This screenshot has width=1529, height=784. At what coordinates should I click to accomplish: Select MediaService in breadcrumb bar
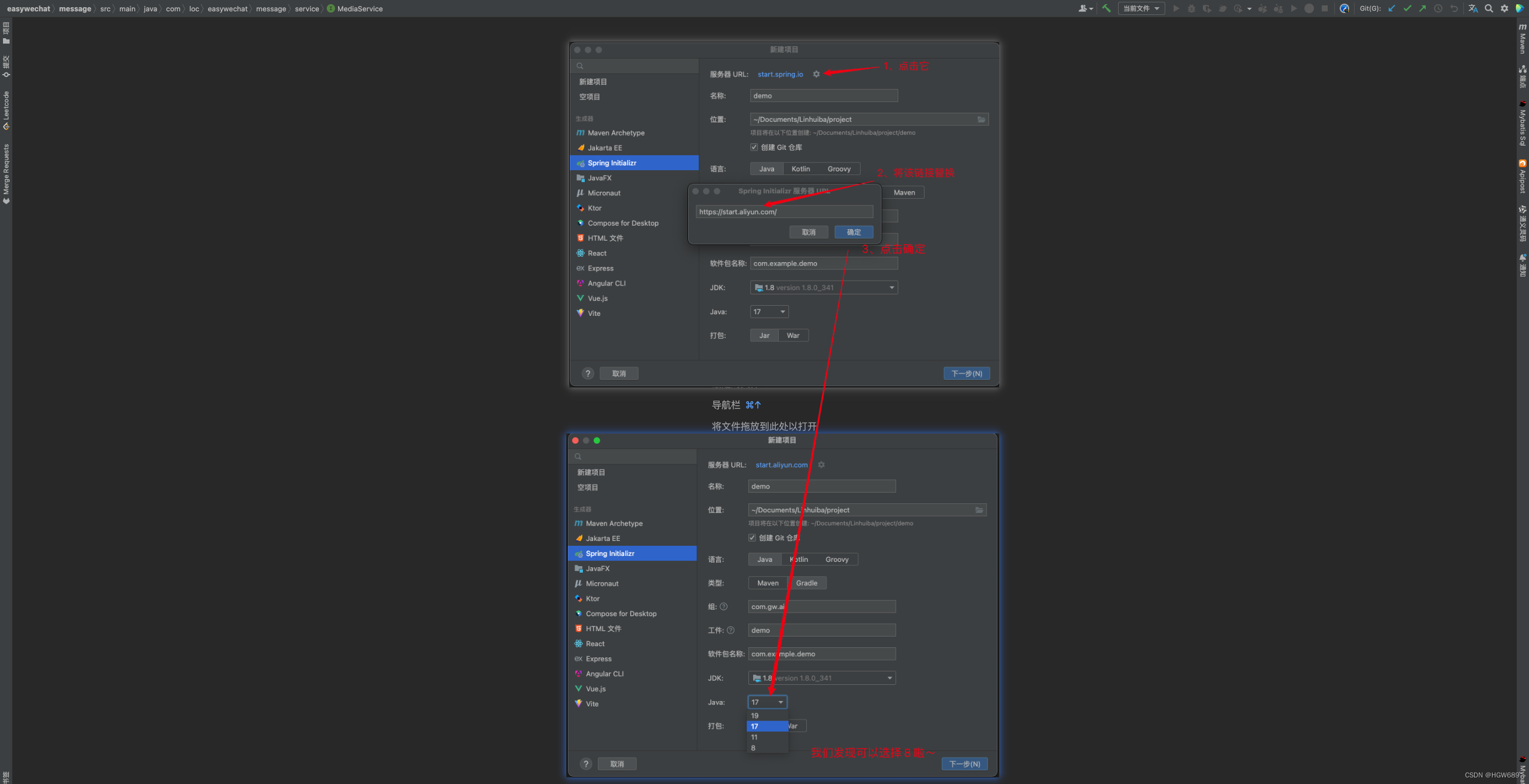[x=355, y=8]
